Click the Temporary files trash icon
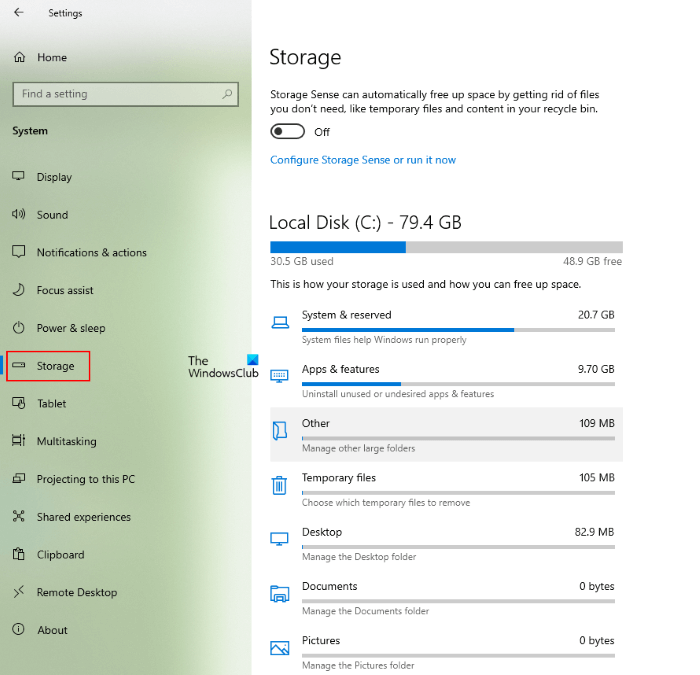 280,485
